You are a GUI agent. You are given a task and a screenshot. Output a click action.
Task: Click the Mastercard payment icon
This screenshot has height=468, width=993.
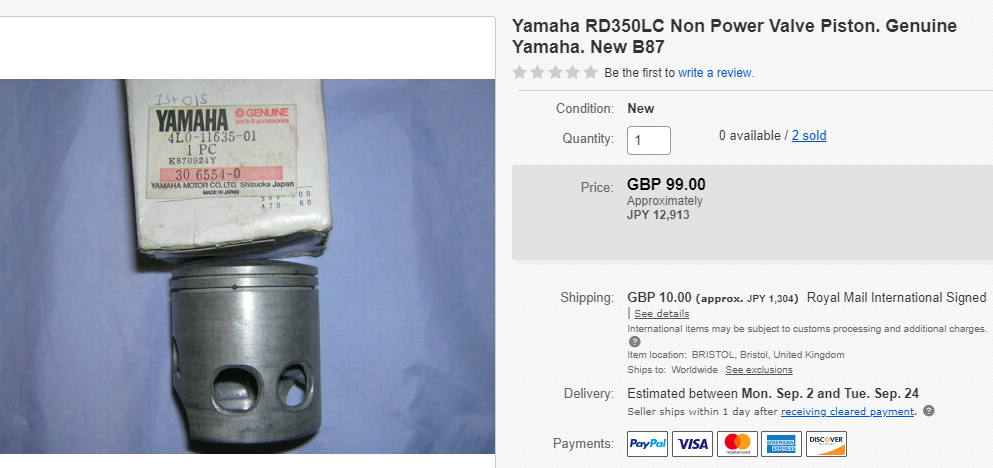(x=737, y=444)
